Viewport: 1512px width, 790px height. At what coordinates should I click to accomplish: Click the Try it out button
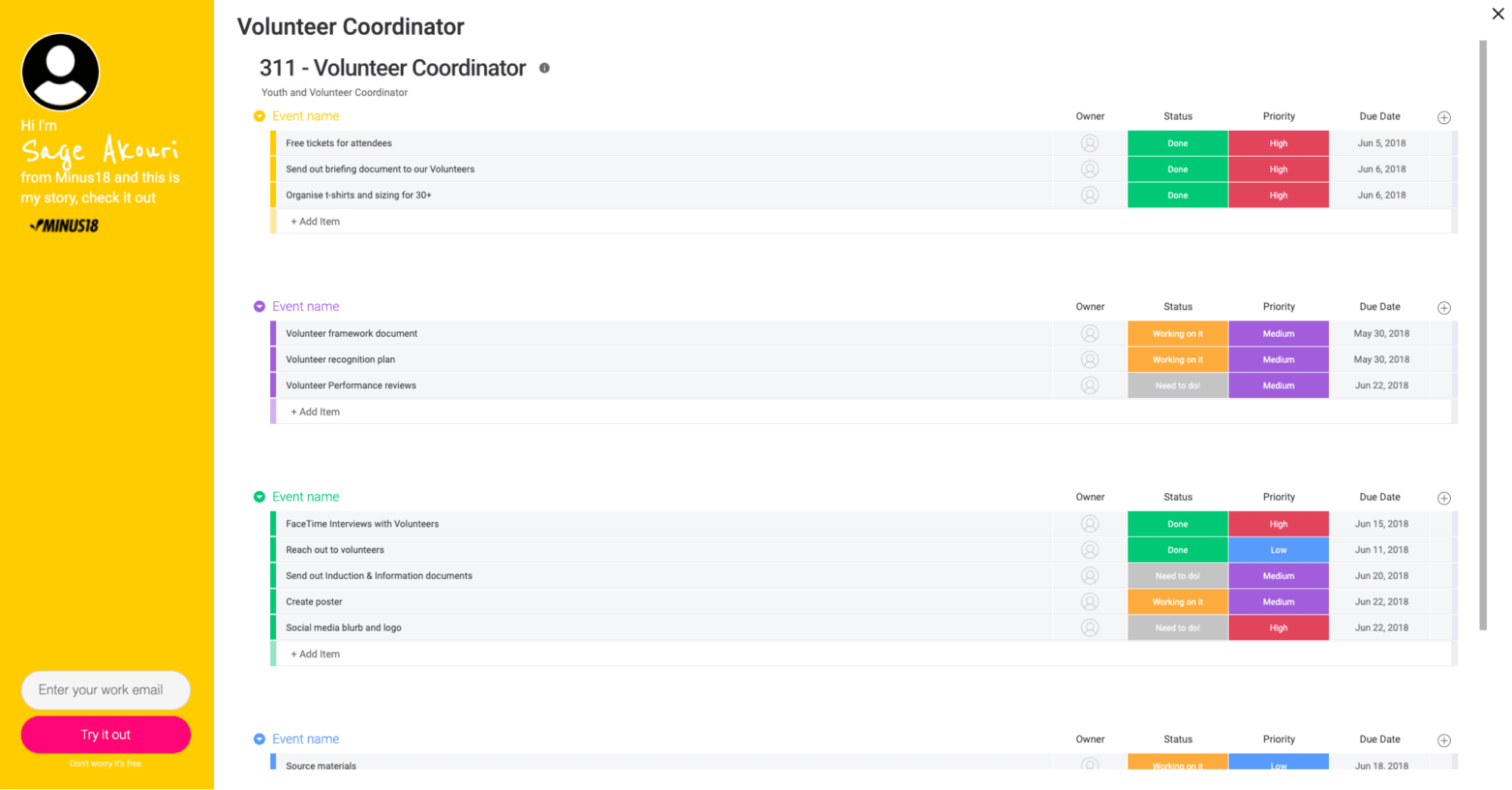tap(105, 734)
